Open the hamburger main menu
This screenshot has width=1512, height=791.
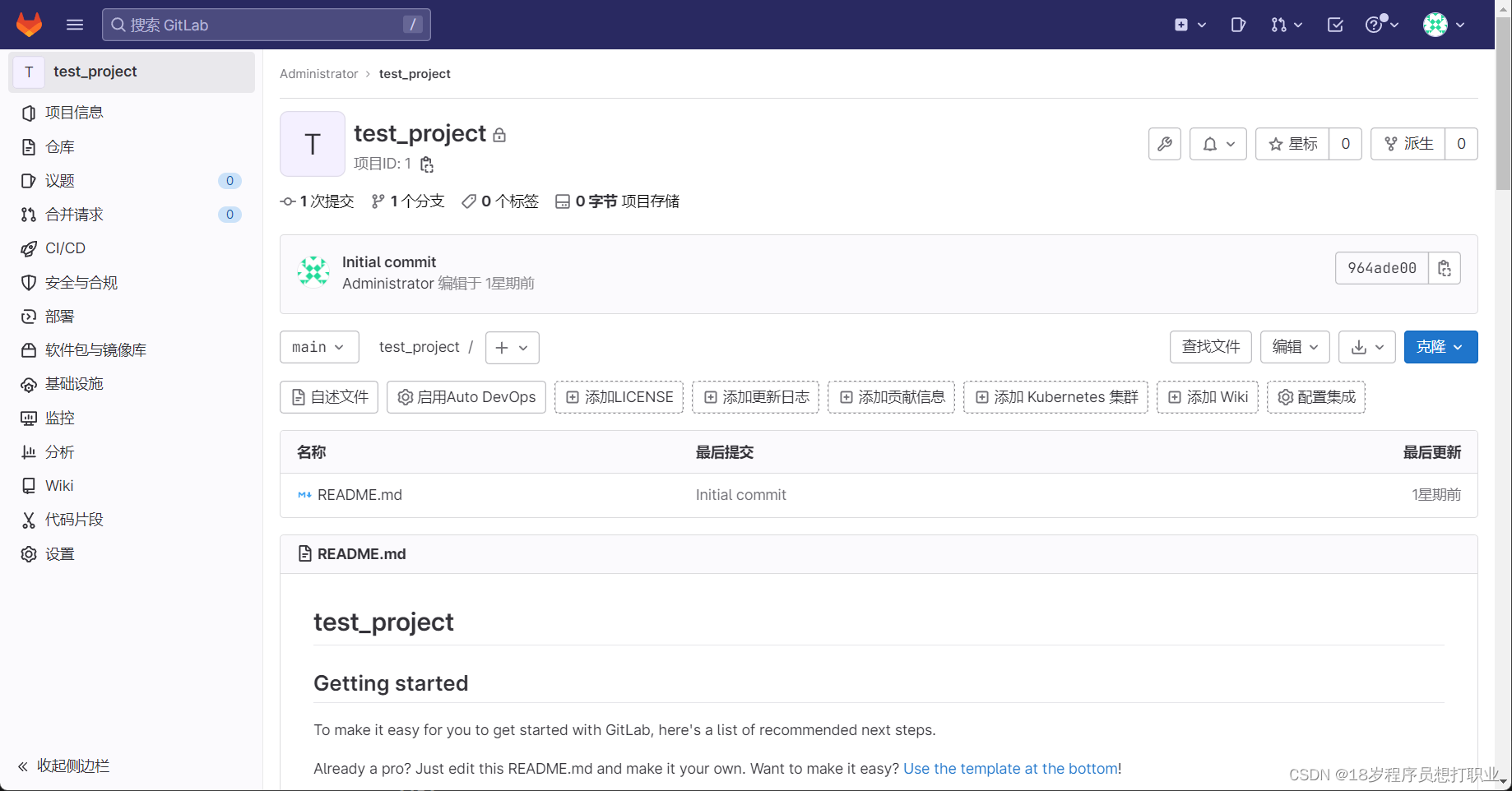(75, 25)
